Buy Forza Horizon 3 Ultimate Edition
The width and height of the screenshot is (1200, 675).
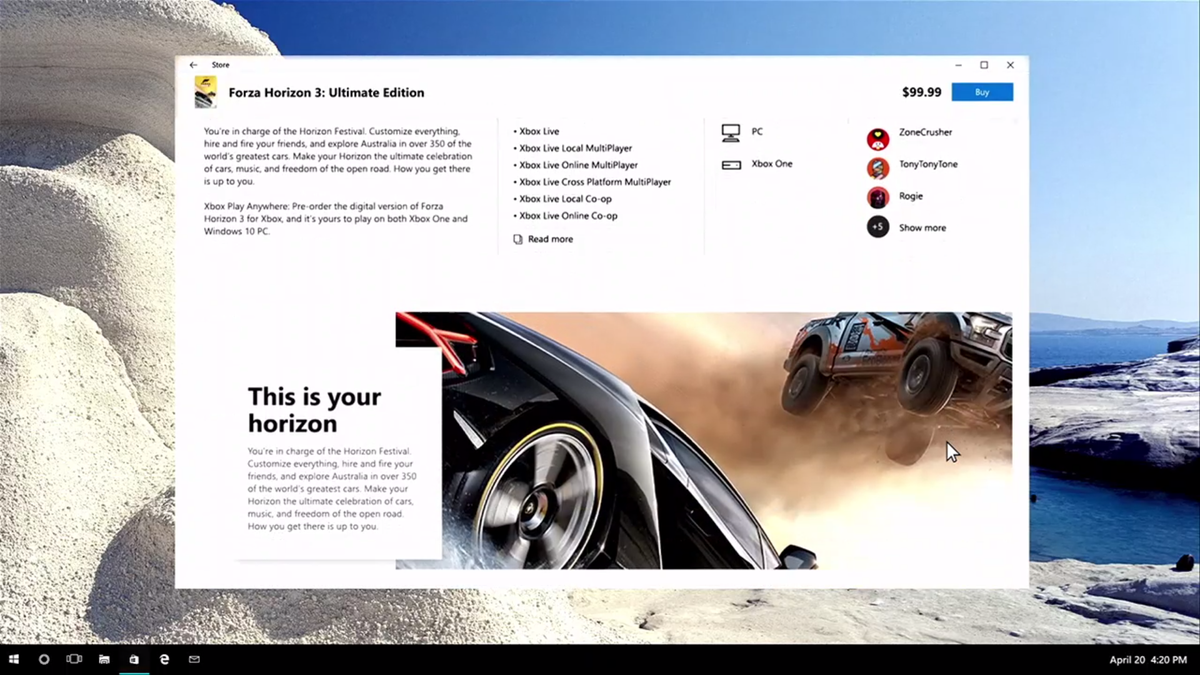982,92
